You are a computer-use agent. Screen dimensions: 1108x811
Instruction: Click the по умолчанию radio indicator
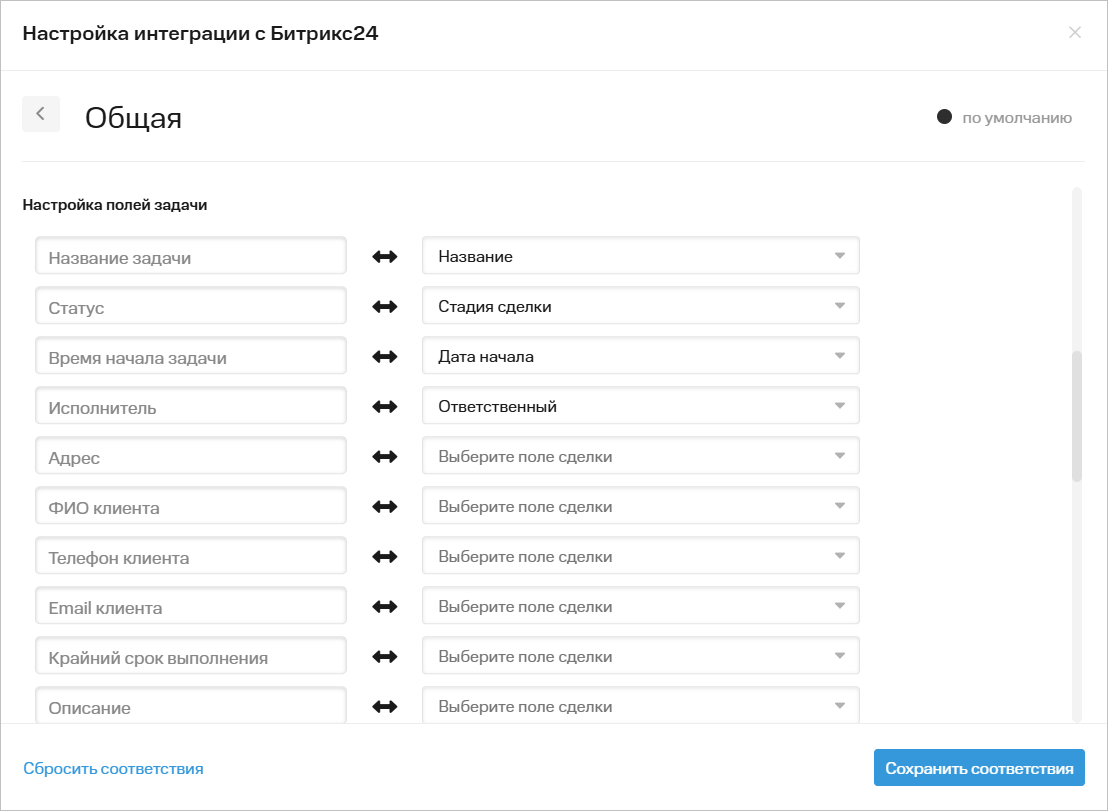(x=944, y=117)
